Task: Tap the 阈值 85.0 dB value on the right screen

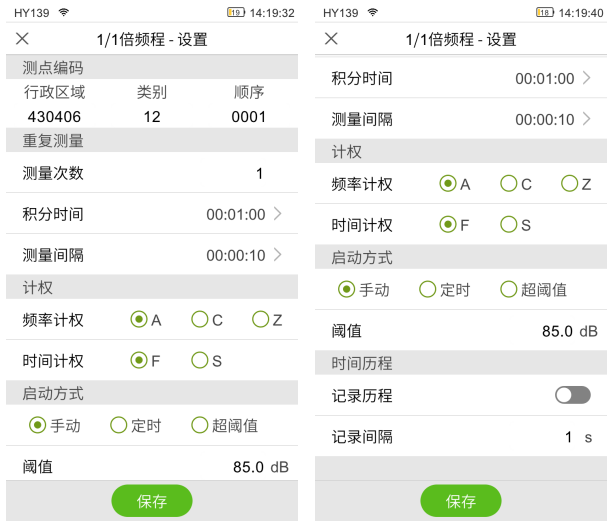Action: click(569, 331)
